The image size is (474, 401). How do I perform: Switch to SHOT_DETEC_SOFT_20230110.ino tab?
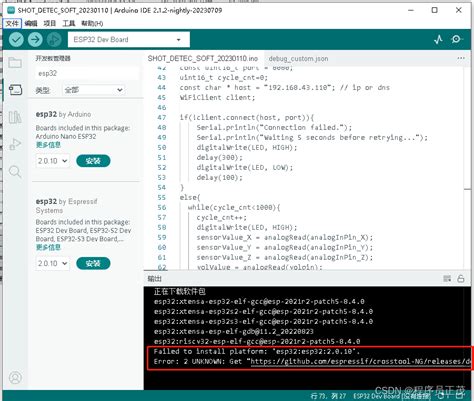[x=203, y=58]
